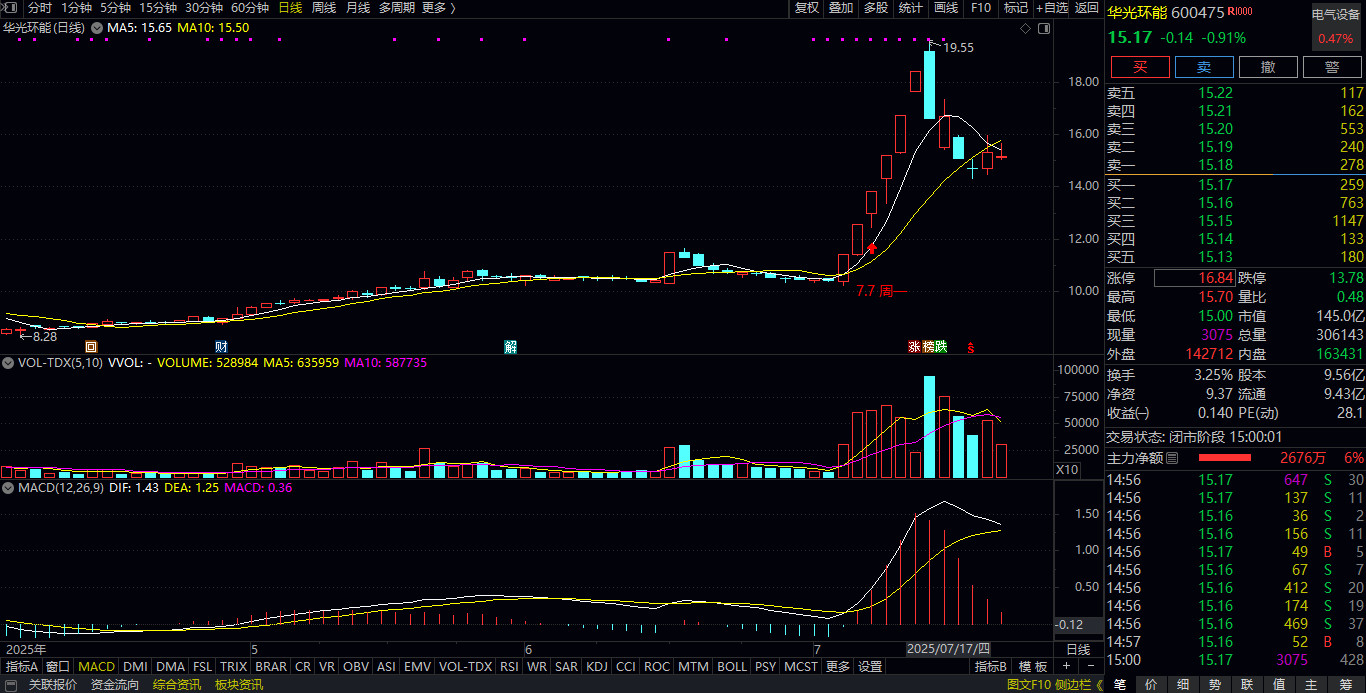
Task: Switch on the KDJ indicator
Action: pyautogui.click(x=597, y=667)
